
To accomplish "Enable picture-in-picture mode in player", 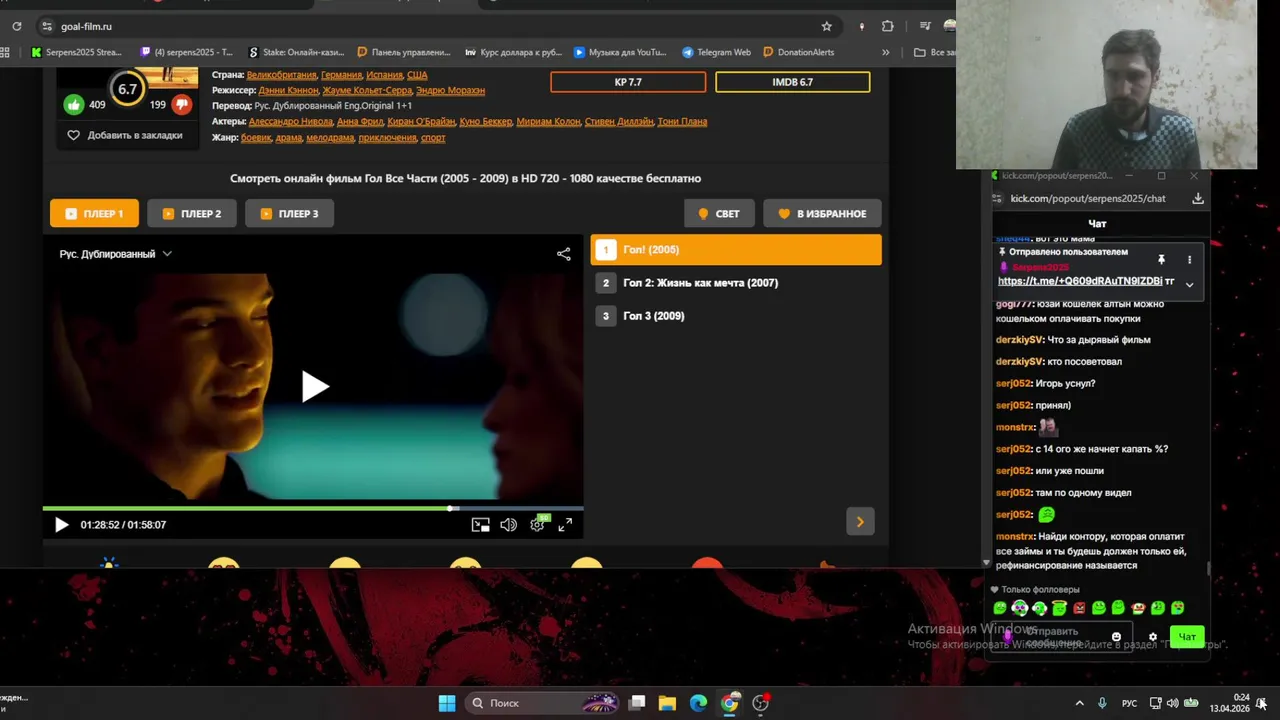I will (481, 525).
